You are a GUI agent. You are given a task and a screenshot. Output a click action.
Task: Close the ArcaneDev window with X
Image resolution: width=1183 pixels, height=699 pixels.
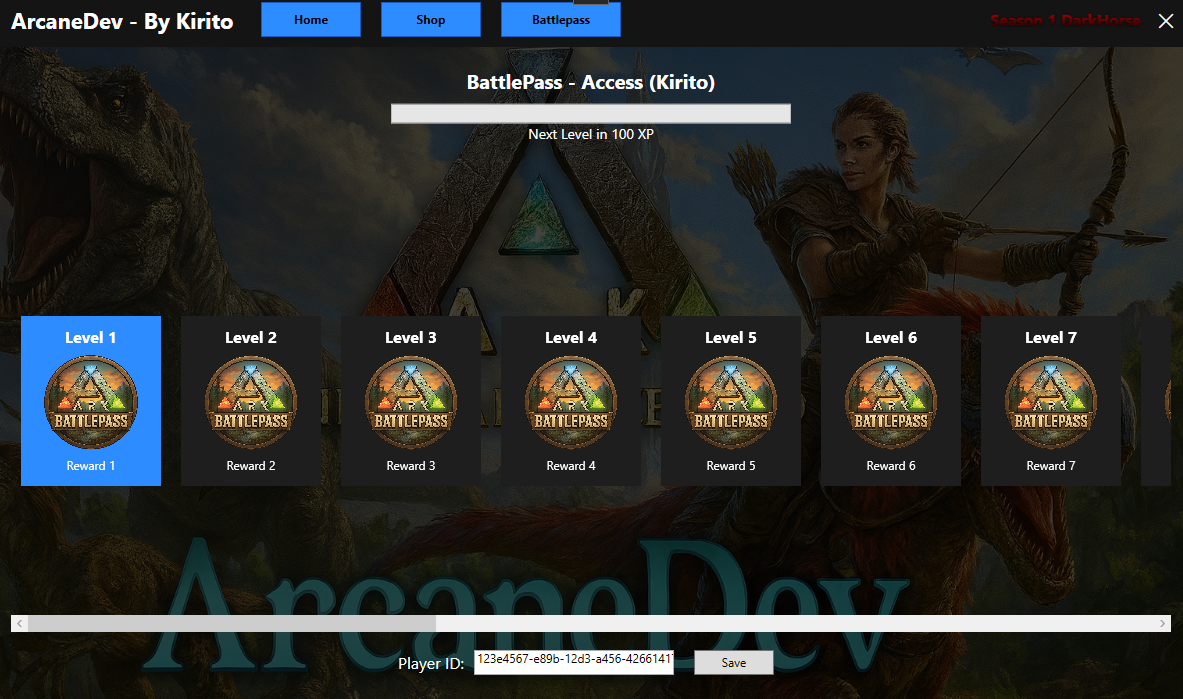point(1165,21)
